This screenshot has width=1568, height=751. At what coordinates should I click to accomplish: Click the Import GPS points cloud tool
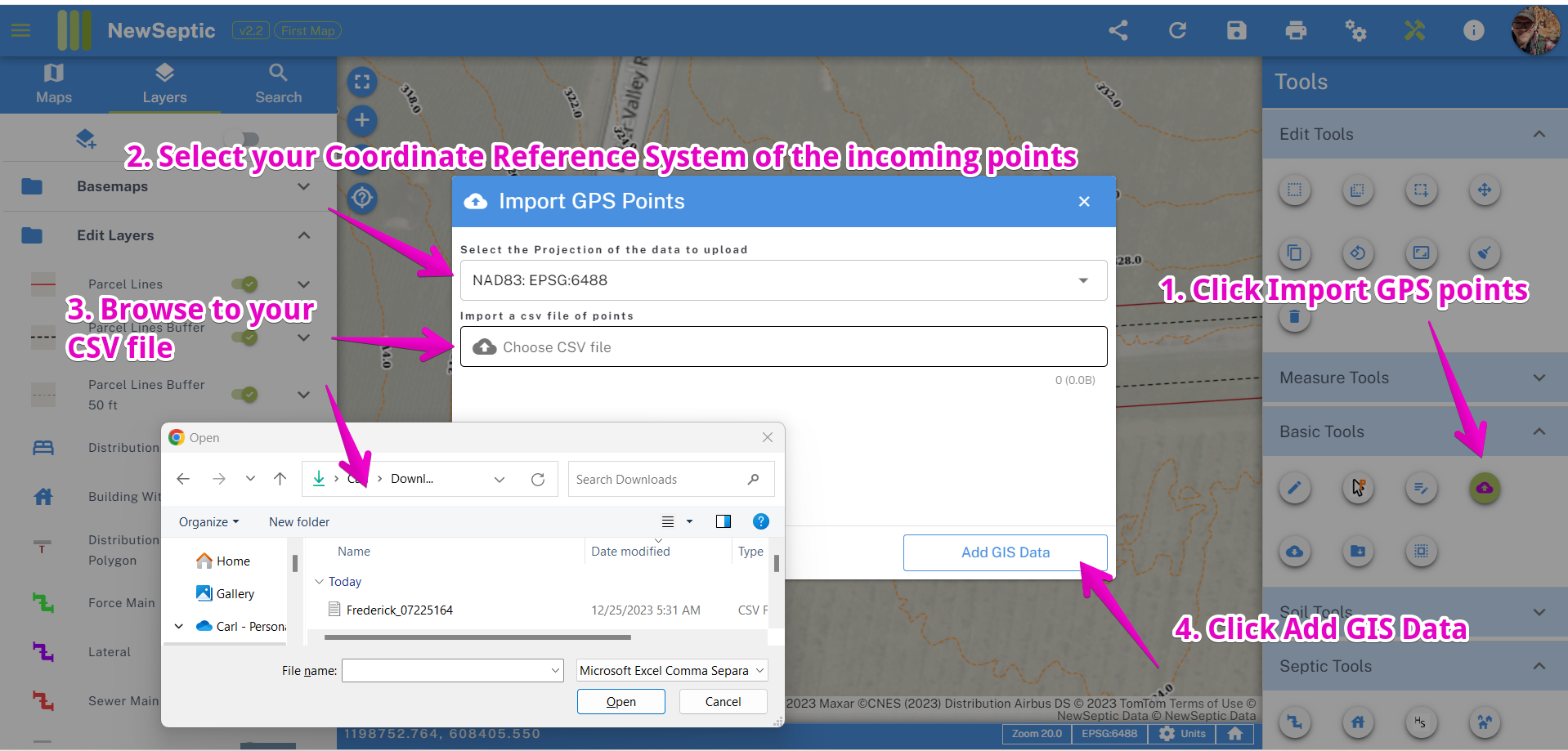pyautogui.click(x=1485, y=489)
